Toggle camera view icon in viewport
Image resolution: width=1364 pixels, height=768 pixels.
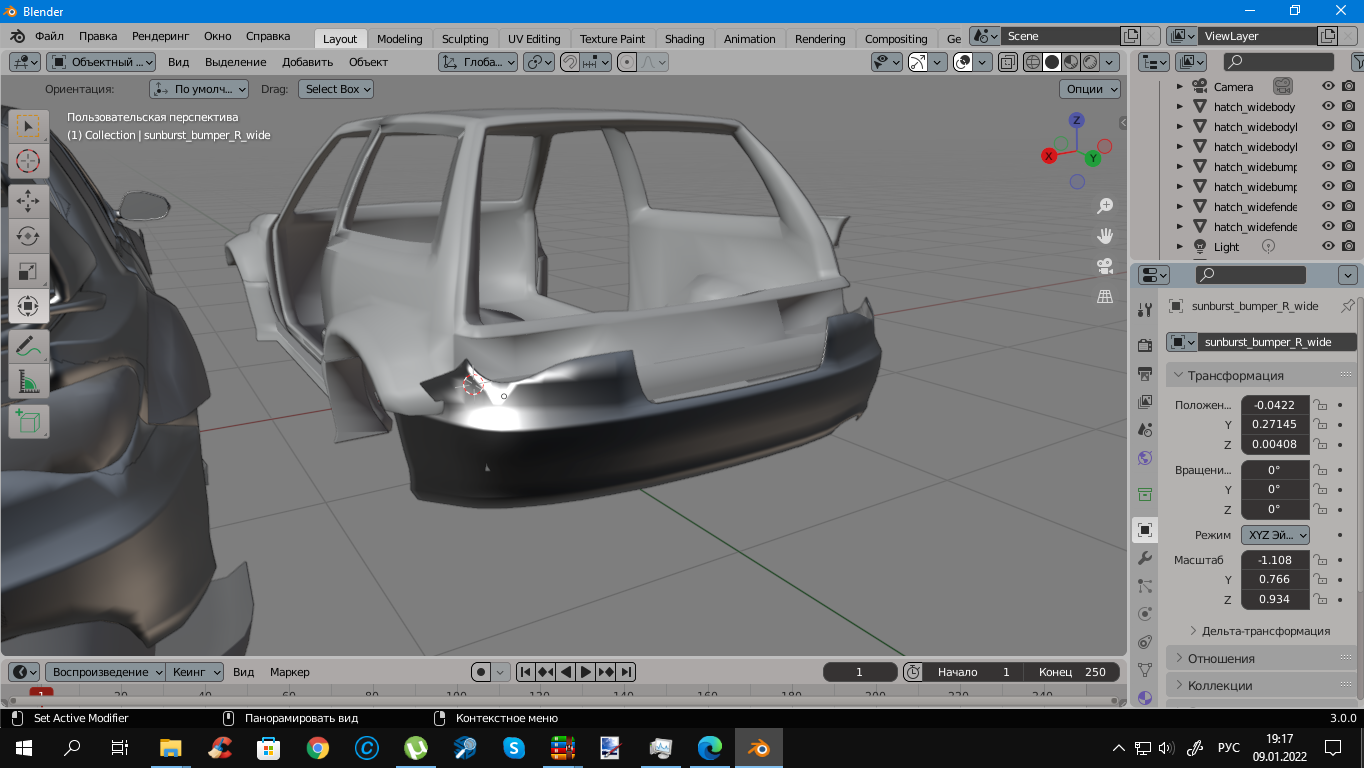pyautogui.click(x=1105, y=266)
